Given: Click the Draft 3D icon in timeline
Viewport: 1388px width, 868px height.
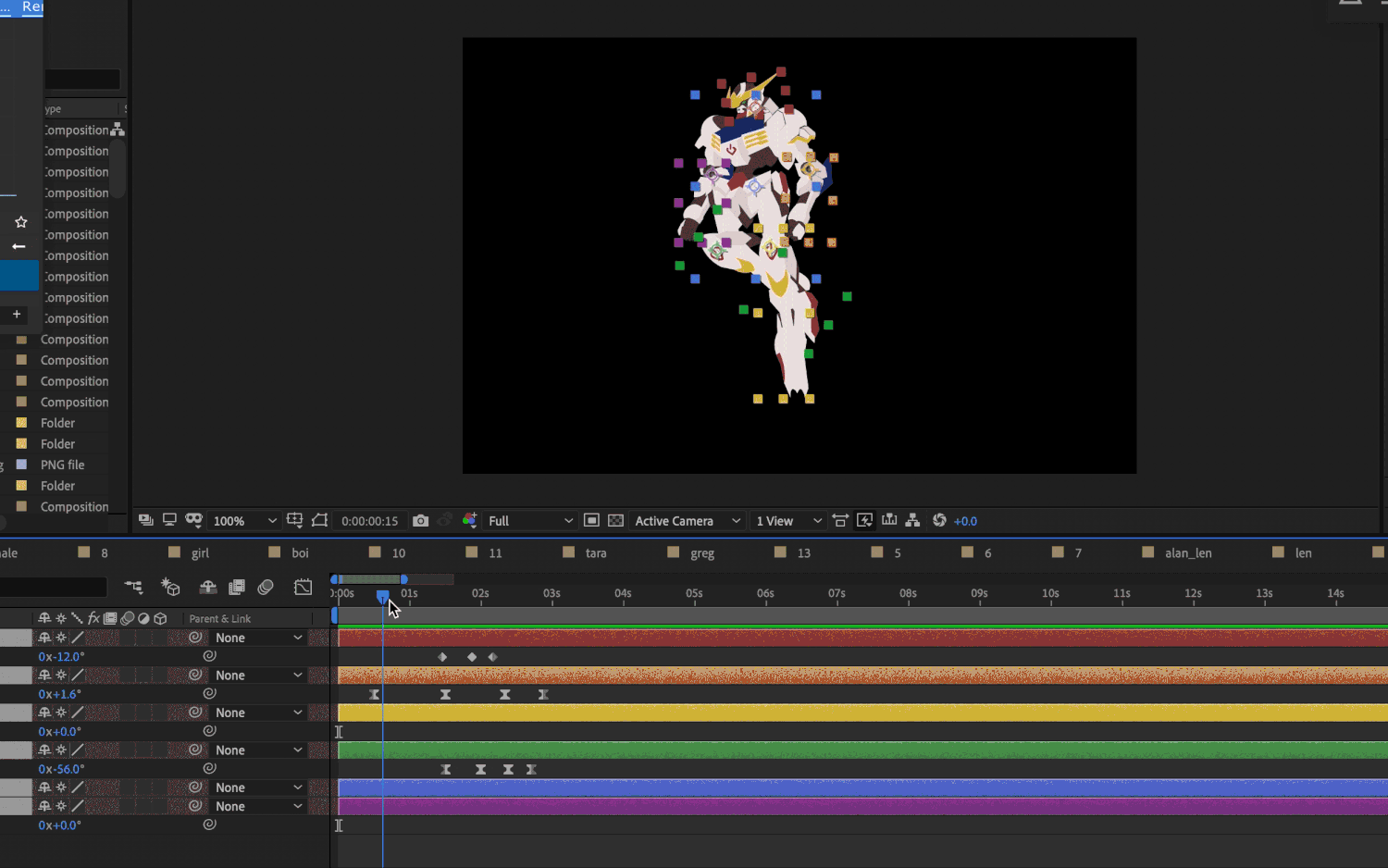Looking at the screenshot, I should 170,587.
